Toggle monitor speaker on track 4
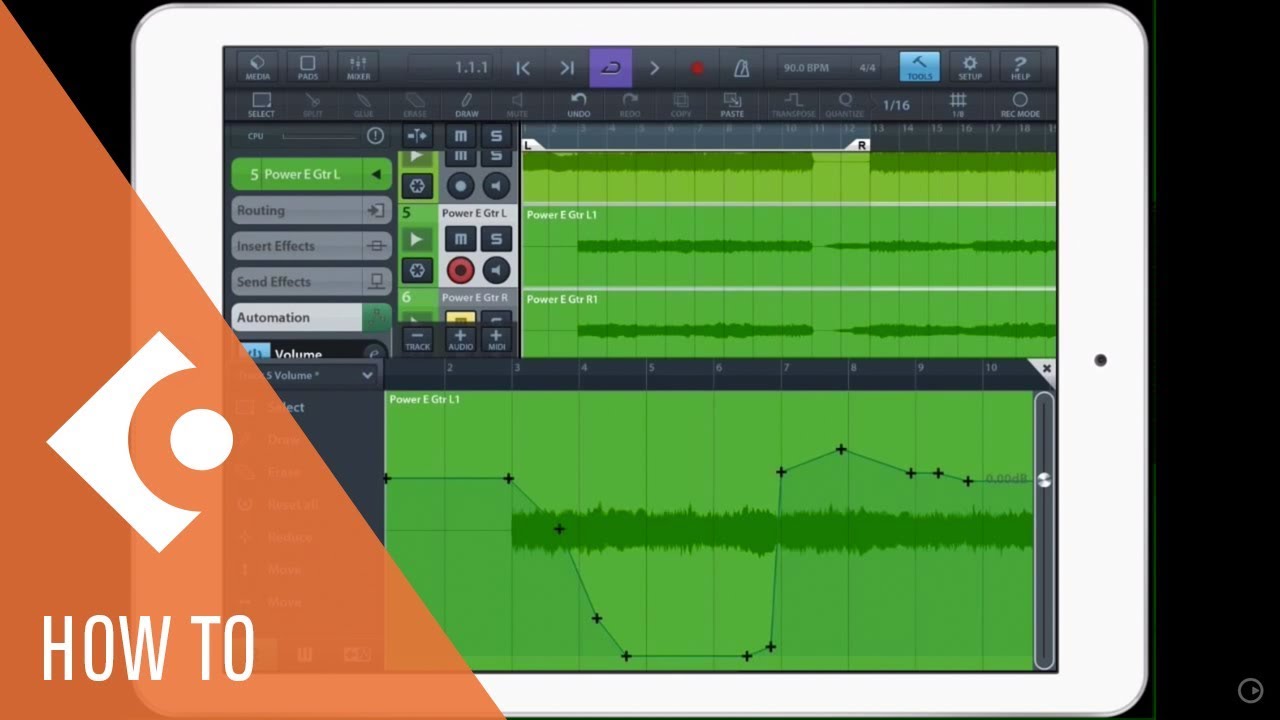Image resolution: width=1280 pixels, height=720 pixels. [496, 186]
